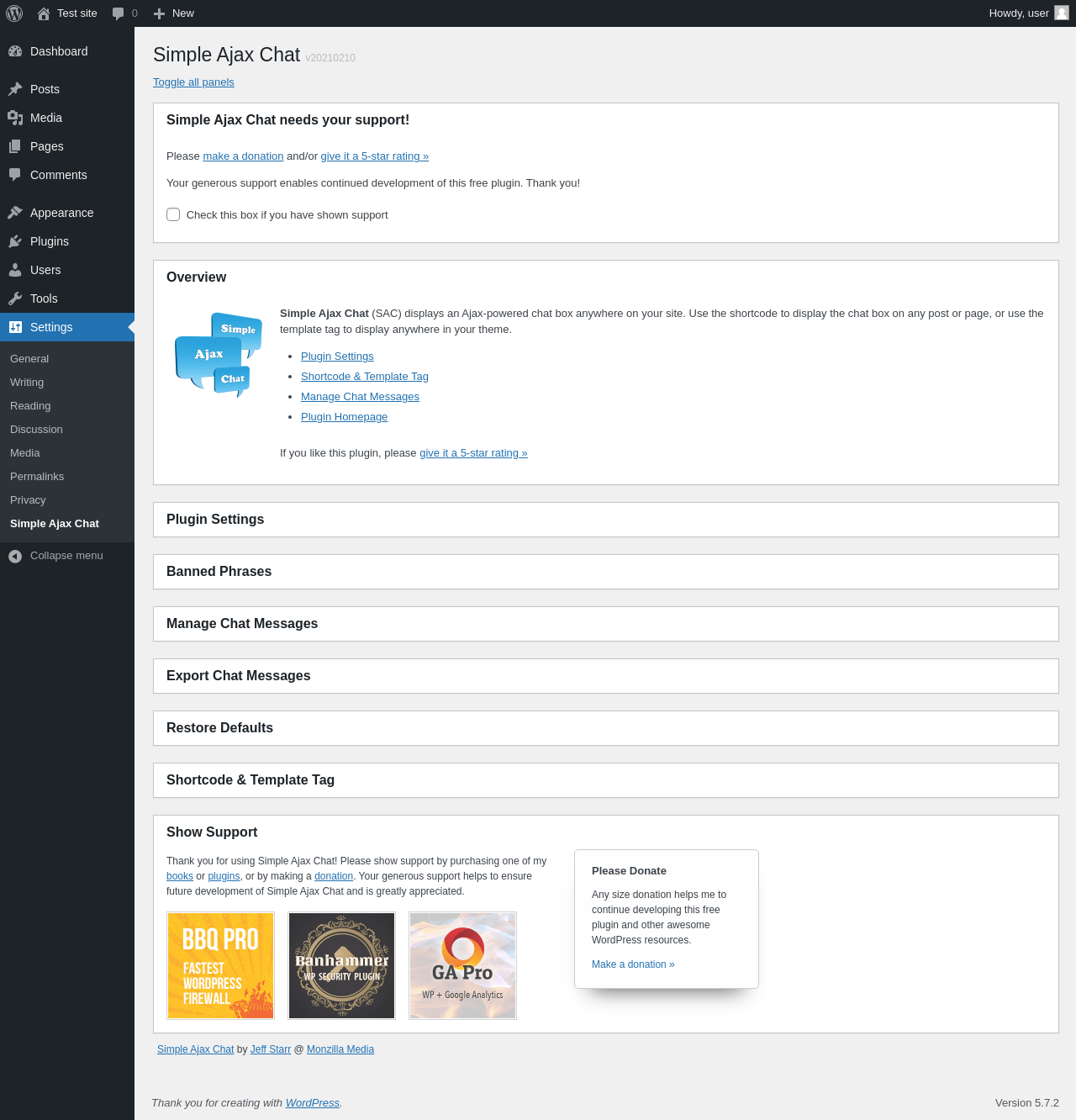The height and width of the screenshot is (1120, 1076).
Task: Click the Dashboard gauge icon
Action: (x=15, y=51)
